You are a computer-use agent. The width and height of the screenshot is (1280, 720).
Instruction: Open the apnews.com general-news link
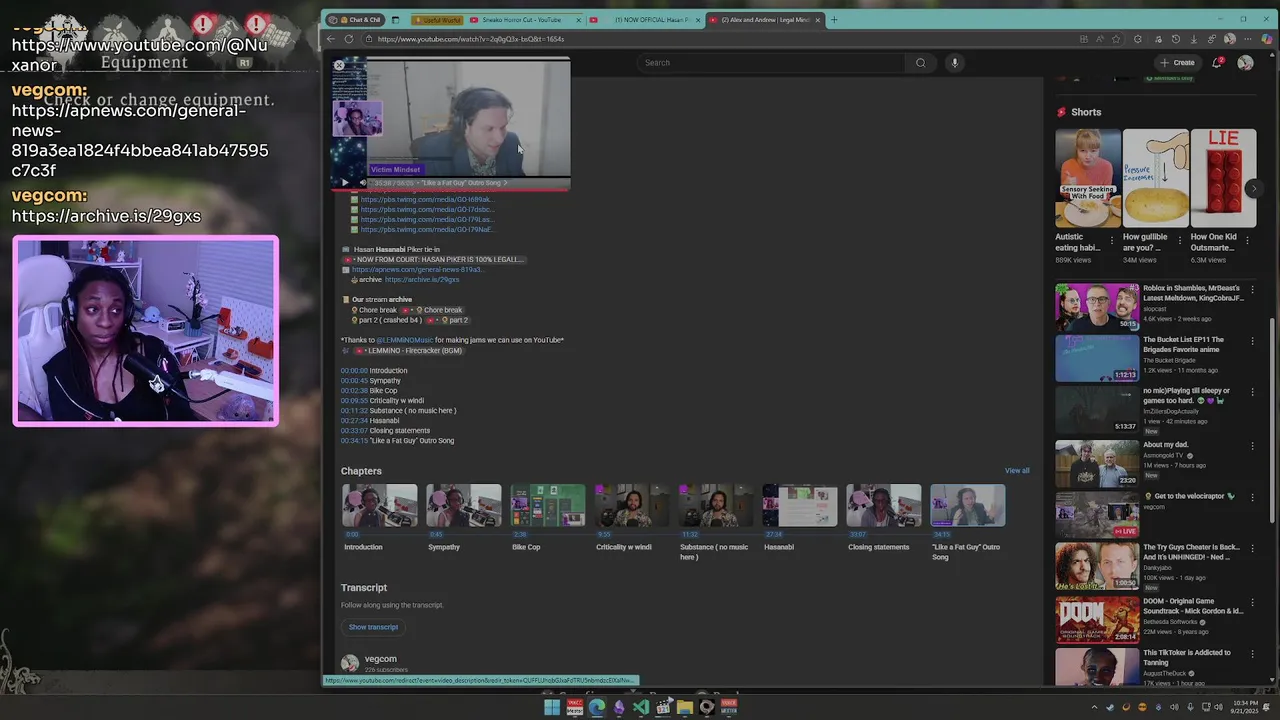point(417,270)
